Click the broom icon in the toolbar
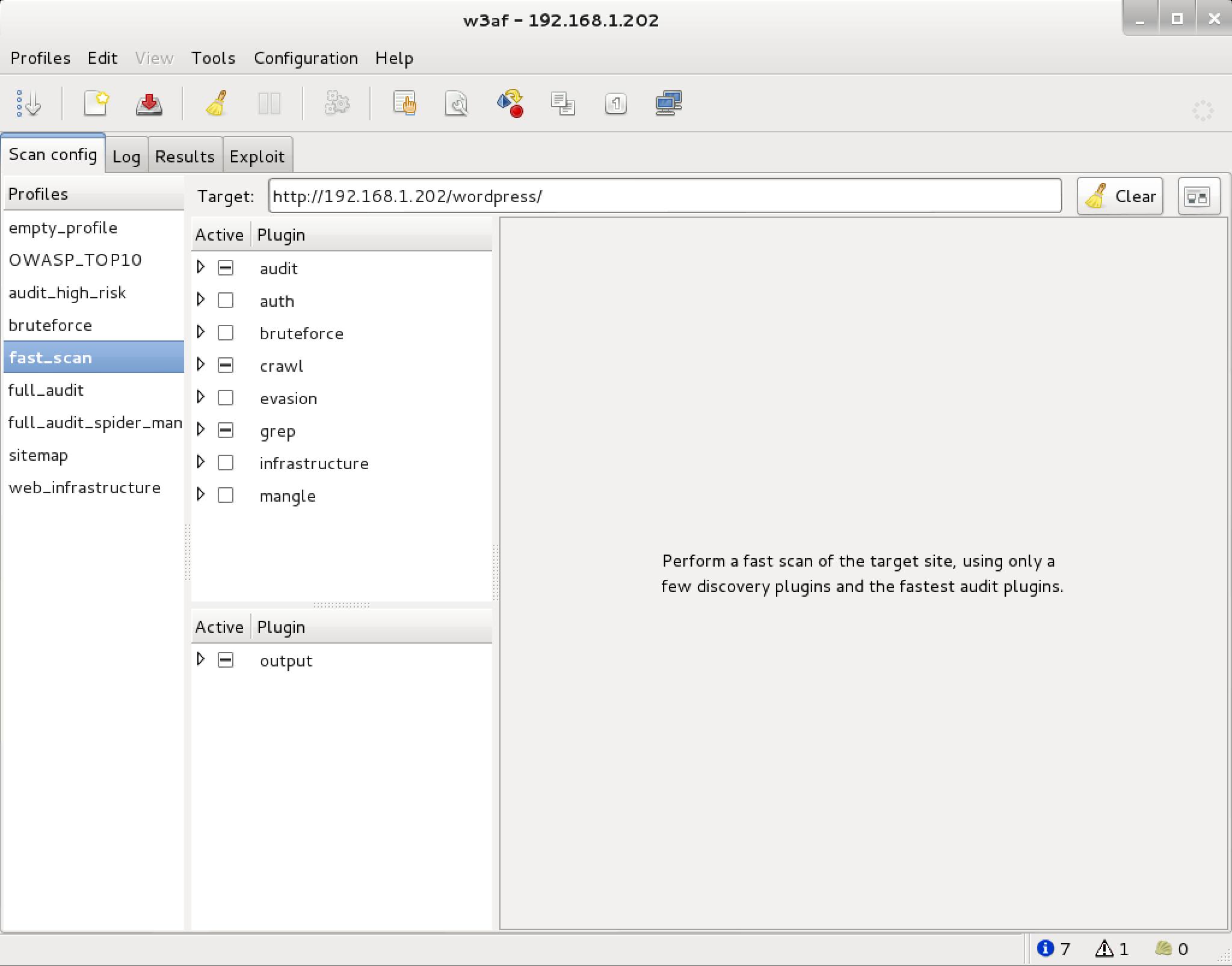Image resolution: width=1232 pixels, height=966 pixels. 217,103
